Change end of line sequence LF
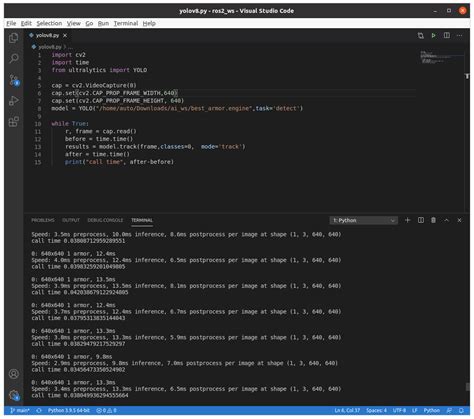474x419 pixels. tap(415, 410)
